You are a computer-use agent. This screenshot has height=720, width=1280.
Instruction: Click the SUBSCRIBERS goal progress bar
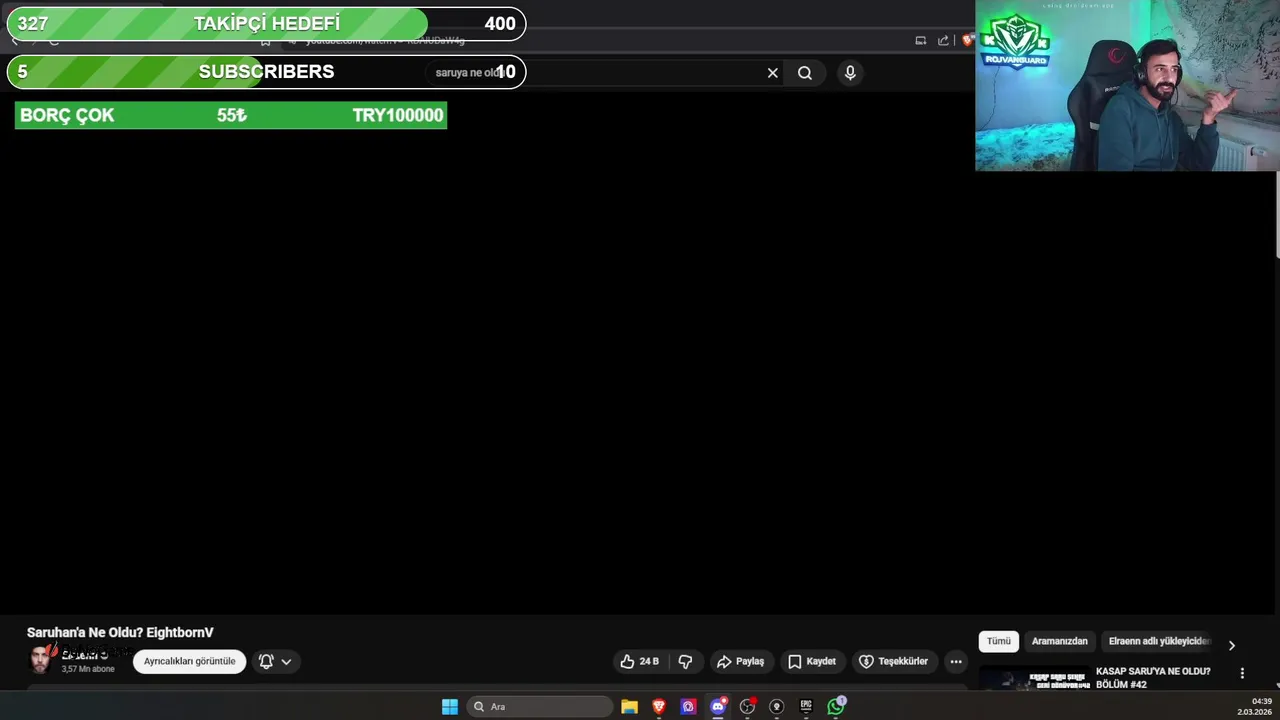click(x=266, y=72)
